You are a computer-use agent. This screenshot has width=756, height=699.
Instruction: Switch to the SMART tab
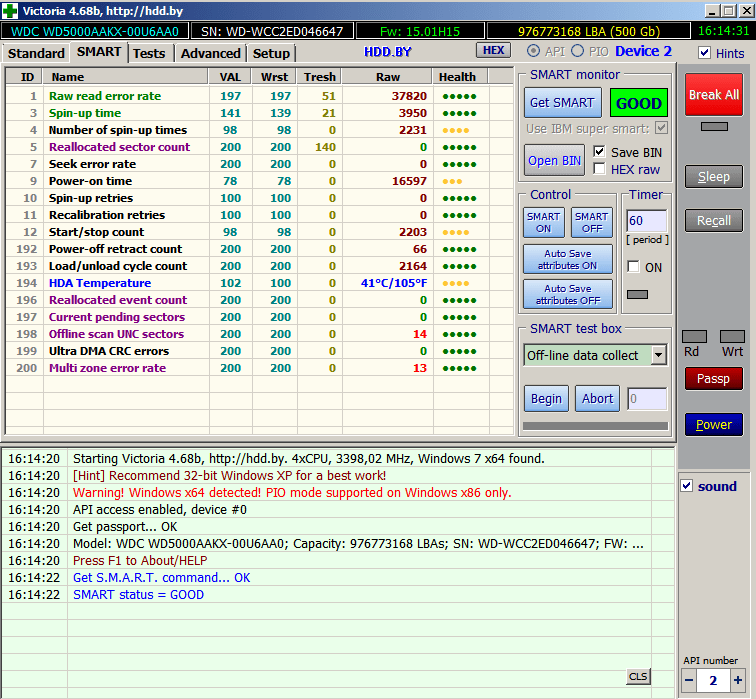coord(99,52)
